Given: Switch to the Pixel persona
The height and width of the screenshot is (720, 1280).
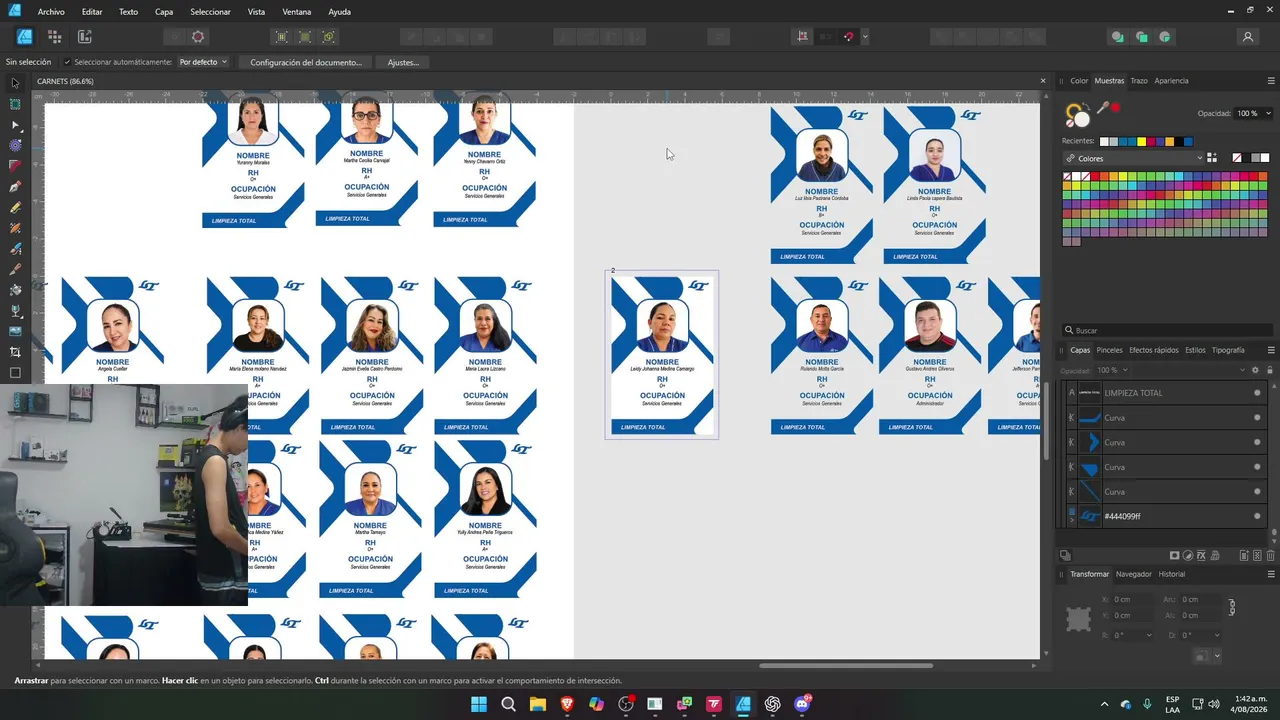Looking at the screenshot, I should 55,37.
